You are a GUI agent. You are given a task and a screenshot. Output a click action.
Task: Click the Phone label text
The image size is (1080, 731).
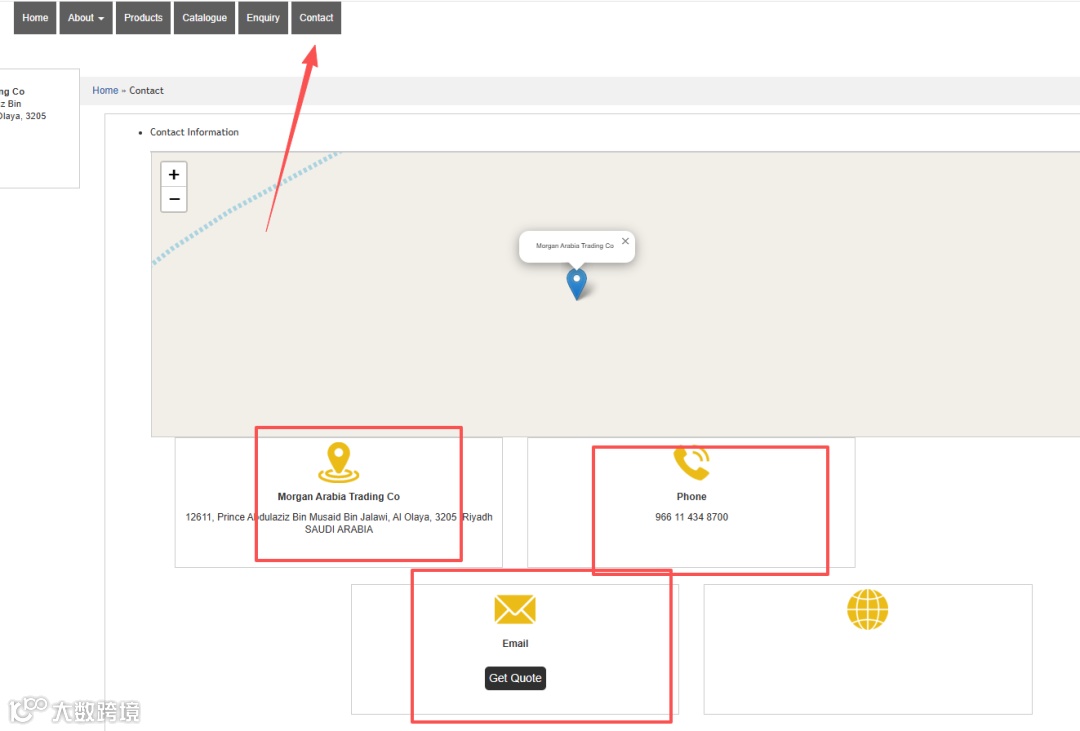coord(692,496)
